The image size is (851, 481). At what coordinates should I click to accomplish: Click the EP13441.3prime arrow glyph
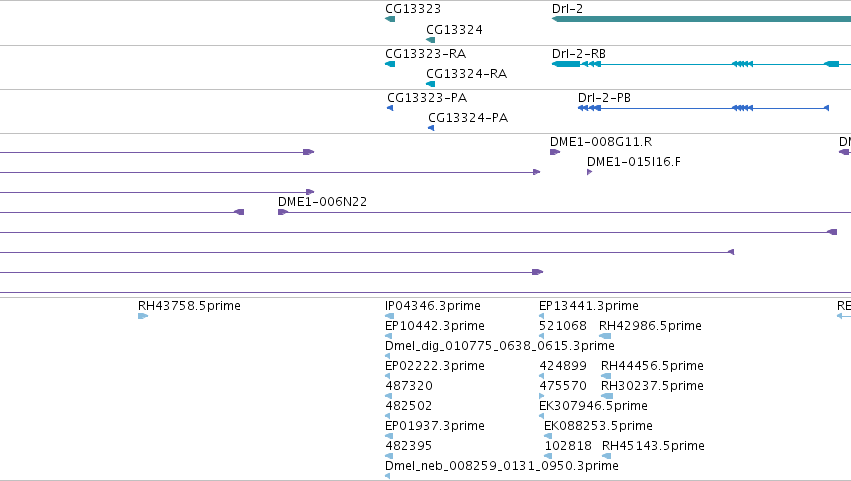coord(541,316)
